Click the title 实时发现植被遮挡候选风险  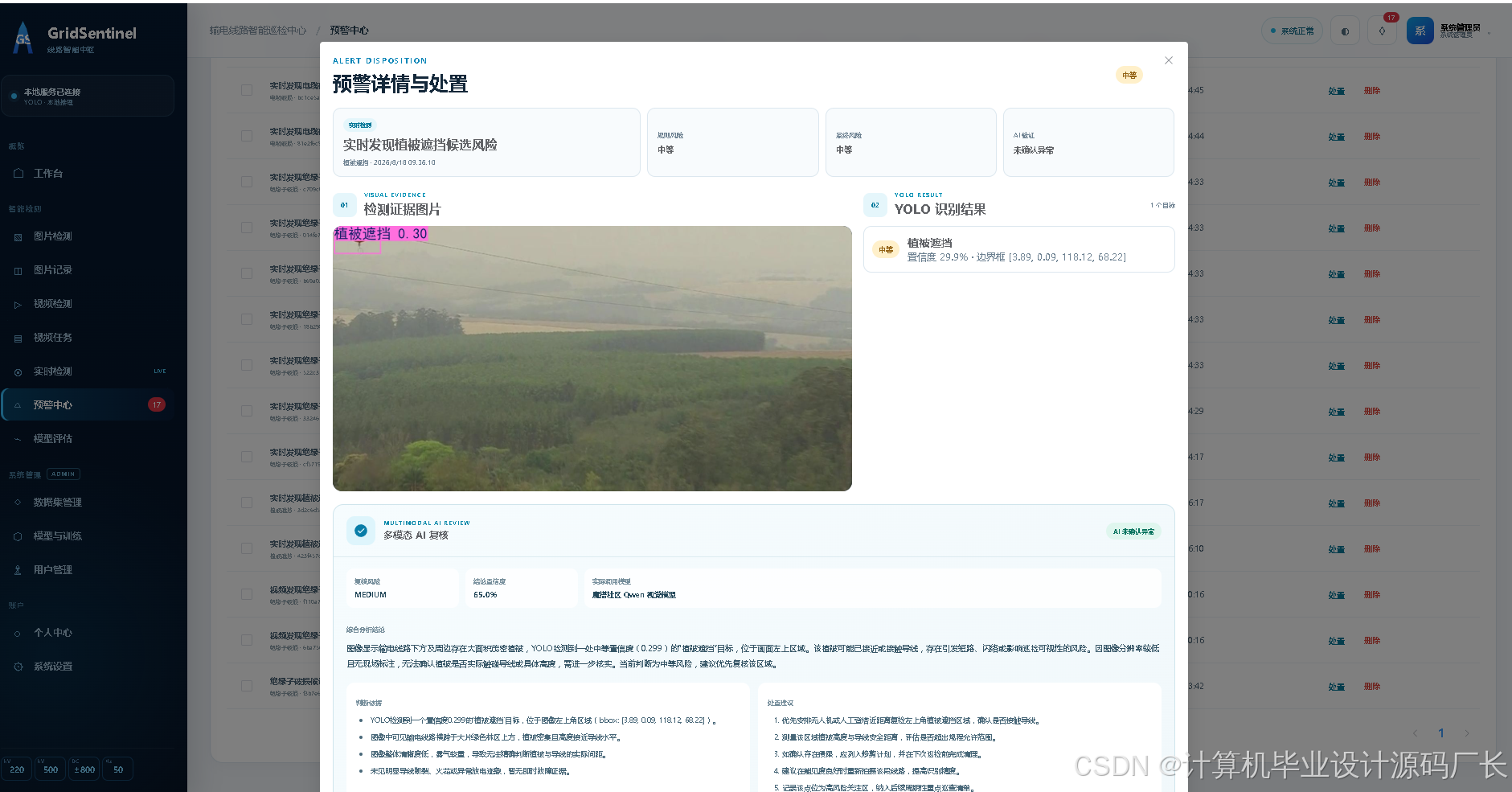coord(420,145)
